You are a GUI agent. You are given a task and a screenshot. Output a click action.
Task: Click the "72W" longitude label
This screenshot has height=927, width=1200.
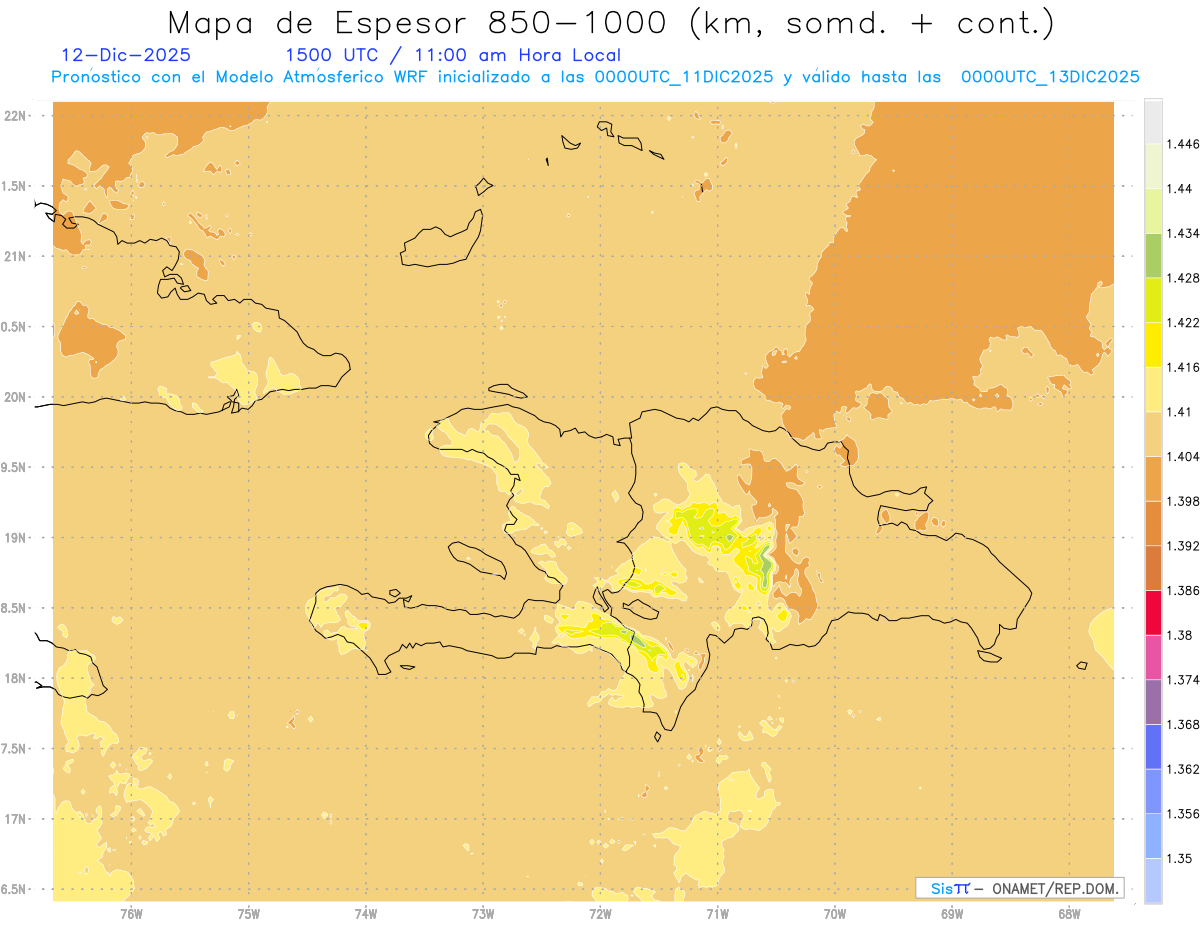pos(600,914)
